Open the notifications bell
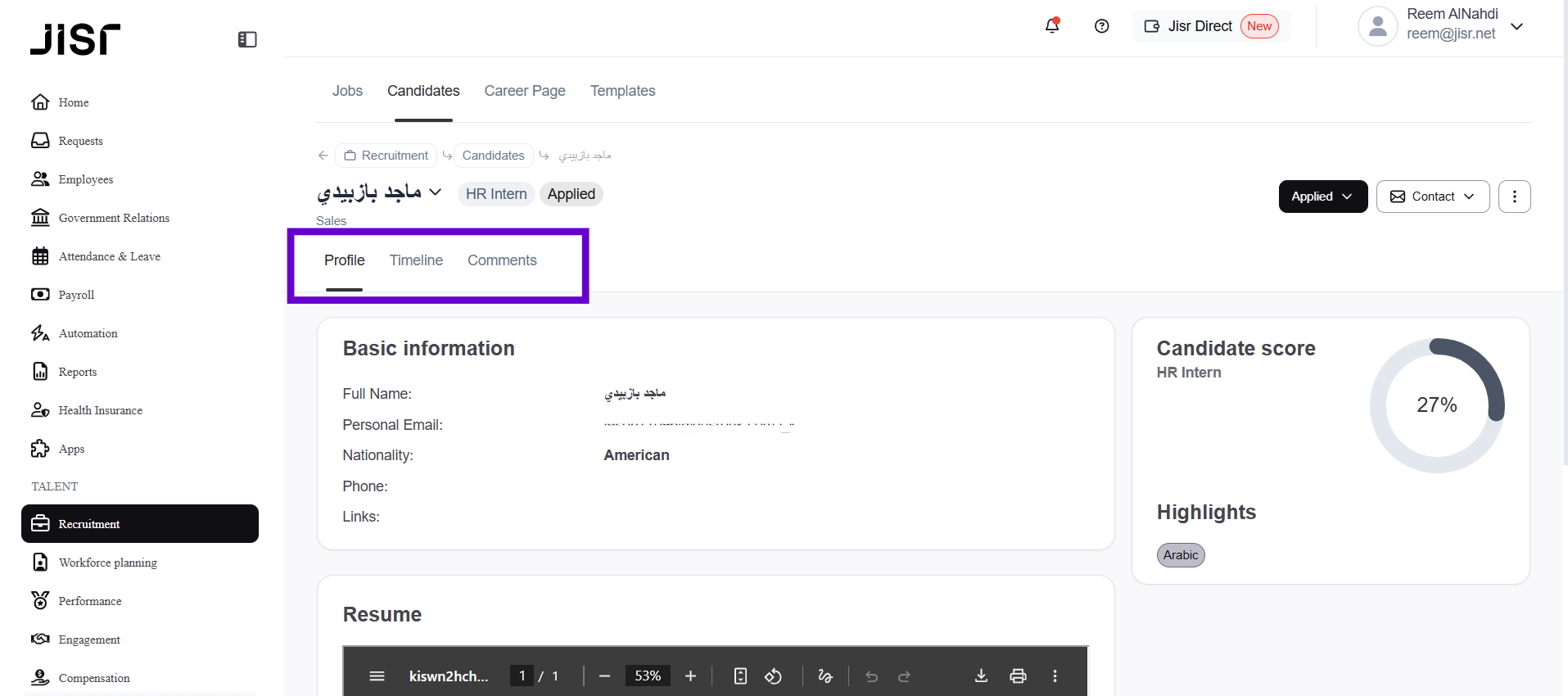Viewport: 1568px width, 696px height. [1052, 26]
